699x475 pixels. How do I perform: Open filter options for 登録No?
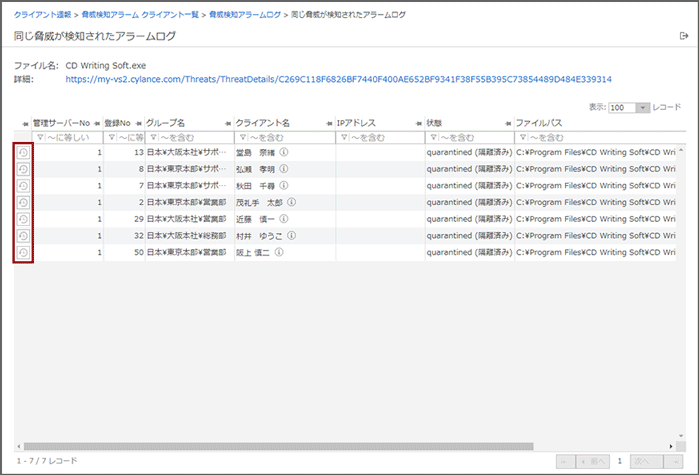click(112, 137)
